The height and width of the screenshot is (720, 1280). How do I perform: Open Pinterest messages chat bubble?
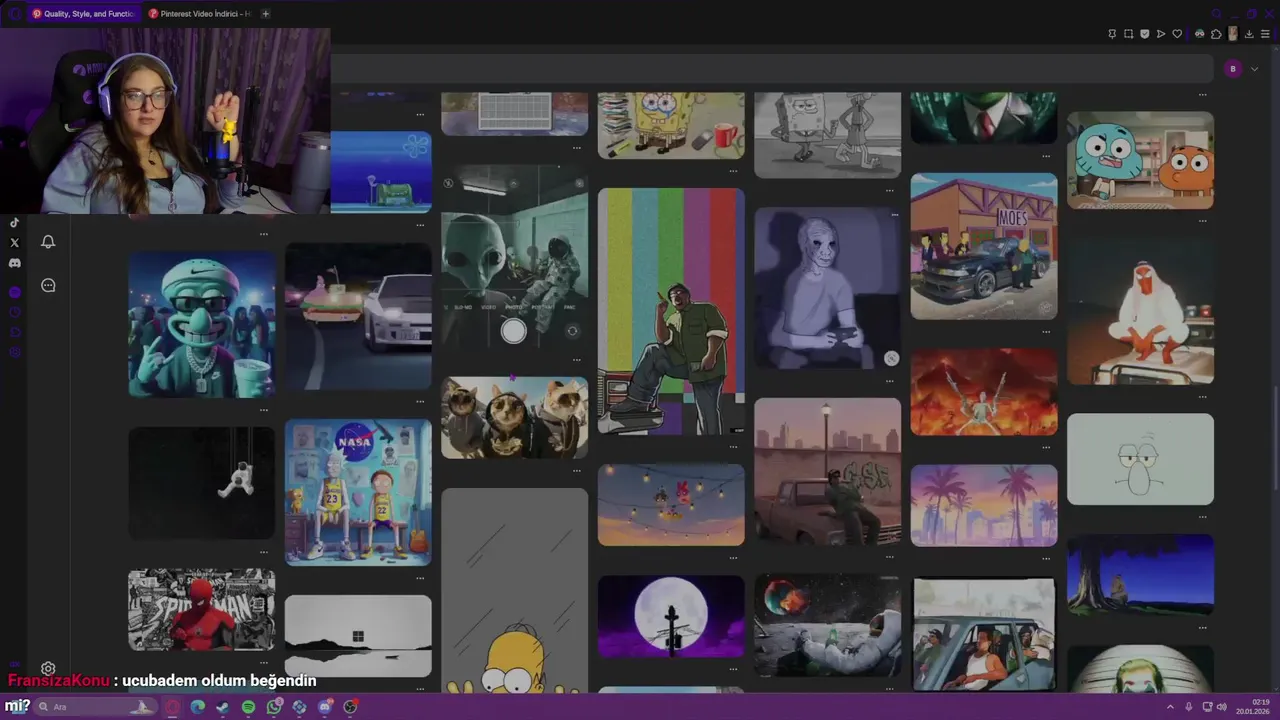[x=48, y=285]
